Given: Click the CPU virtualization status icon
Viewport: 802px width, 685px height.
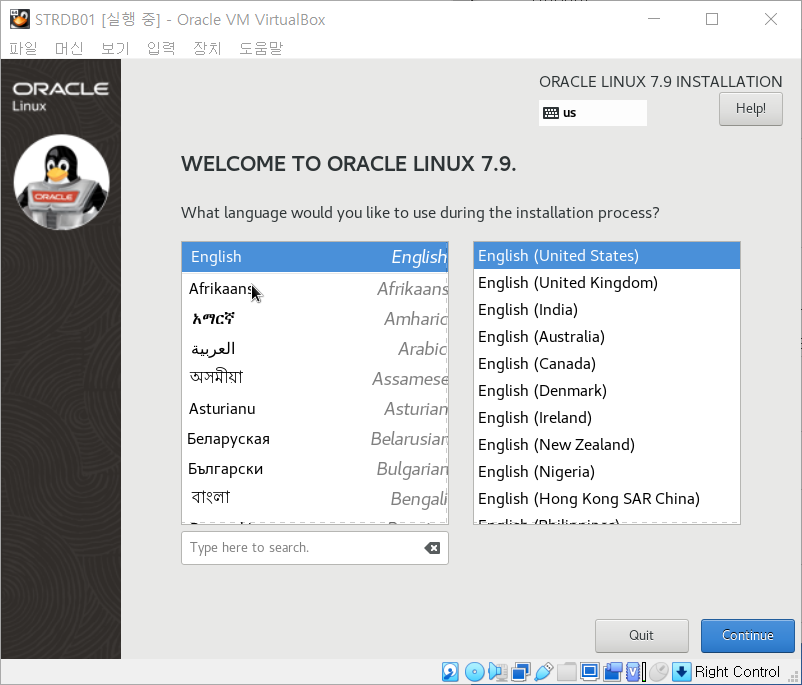Looking at the screenshot, I should coord(635,672).
